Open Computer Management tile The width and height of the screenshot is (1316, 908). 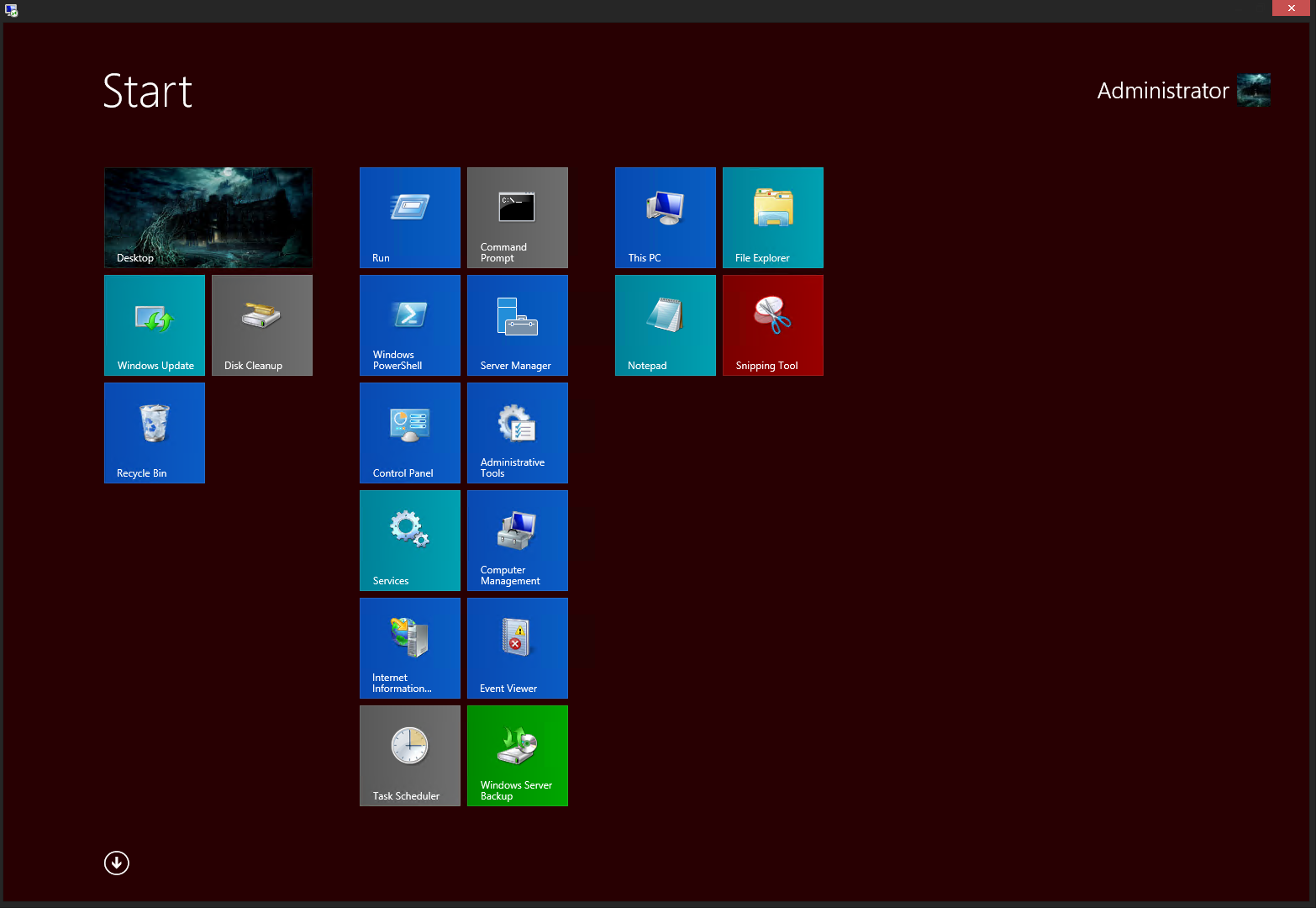tap(518, 541)
